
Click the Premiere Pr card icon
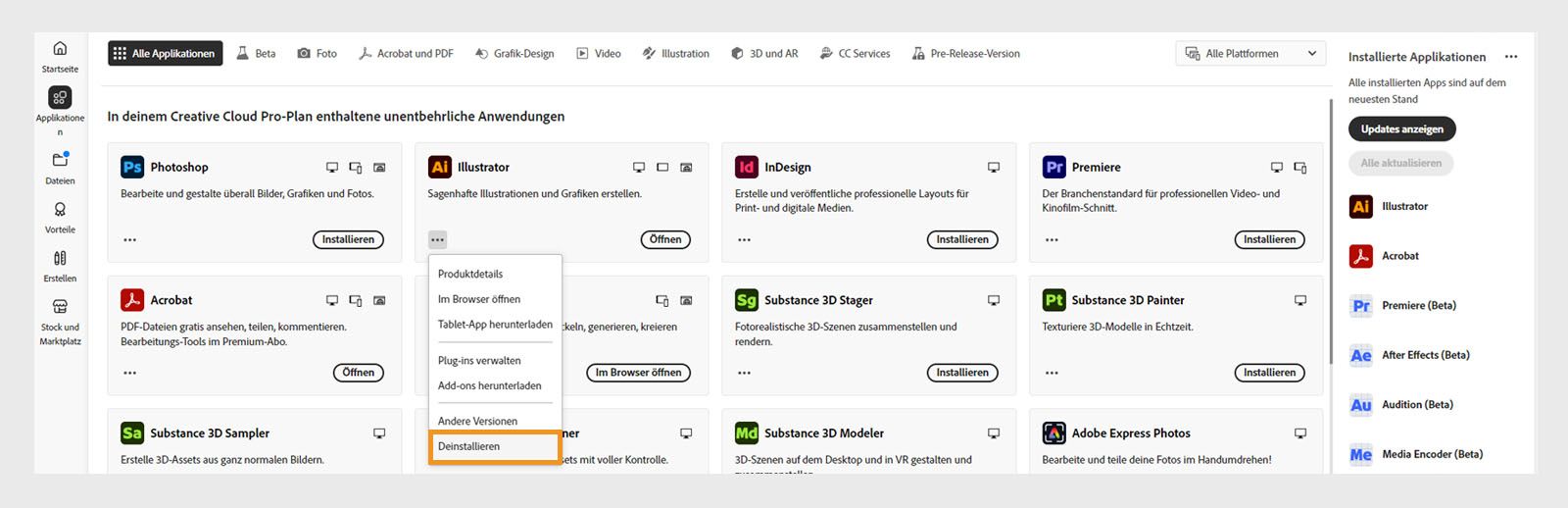1054,167
